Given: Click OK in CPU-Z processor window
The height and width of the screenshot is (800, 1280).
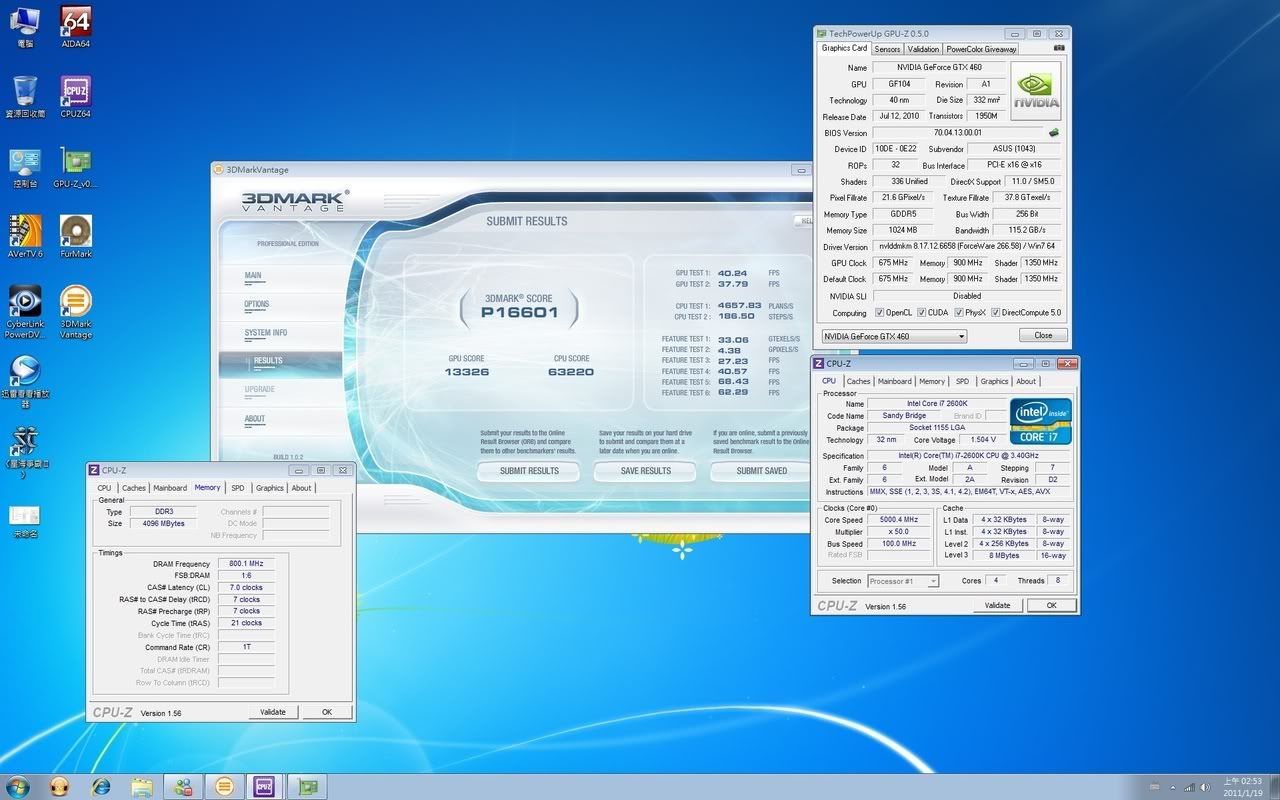Looking at the screenshot, I should coord(1051,605).
